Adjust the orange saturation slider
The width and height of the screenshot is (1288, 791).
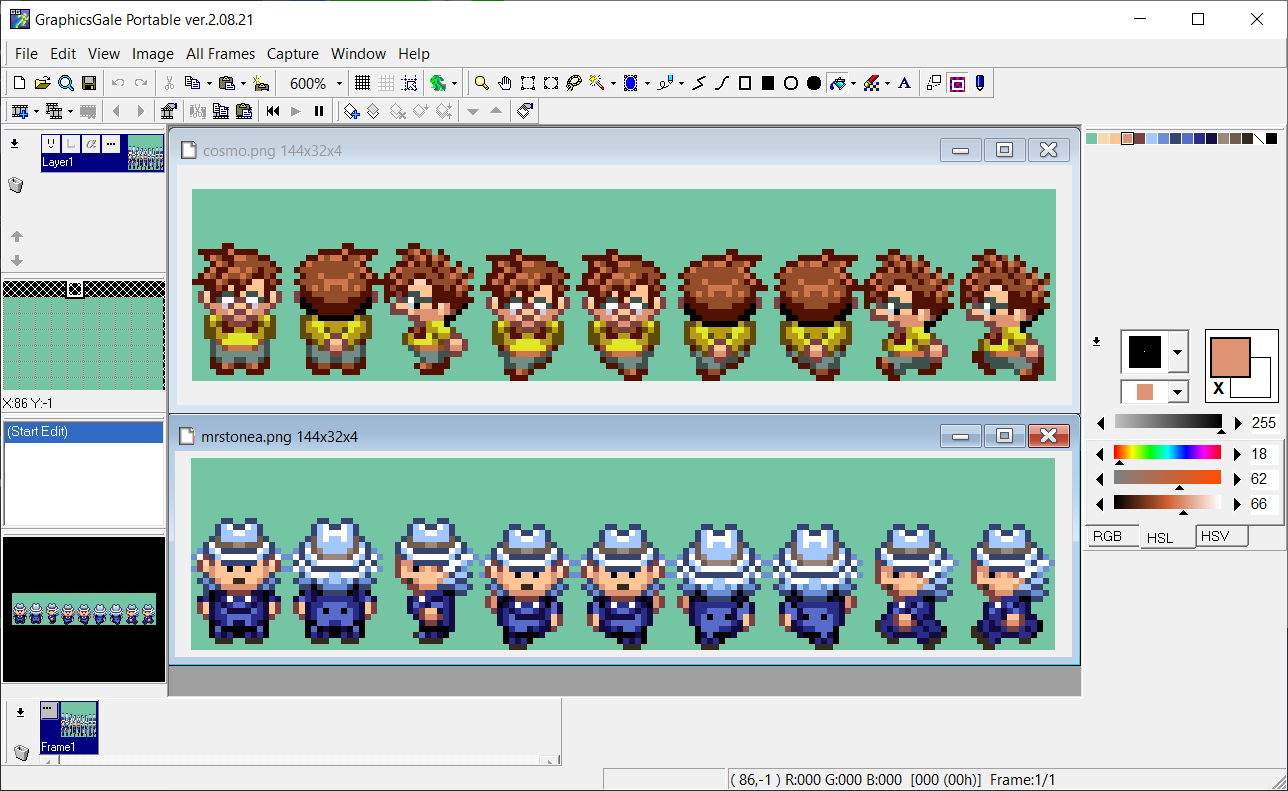point(1167,478)
